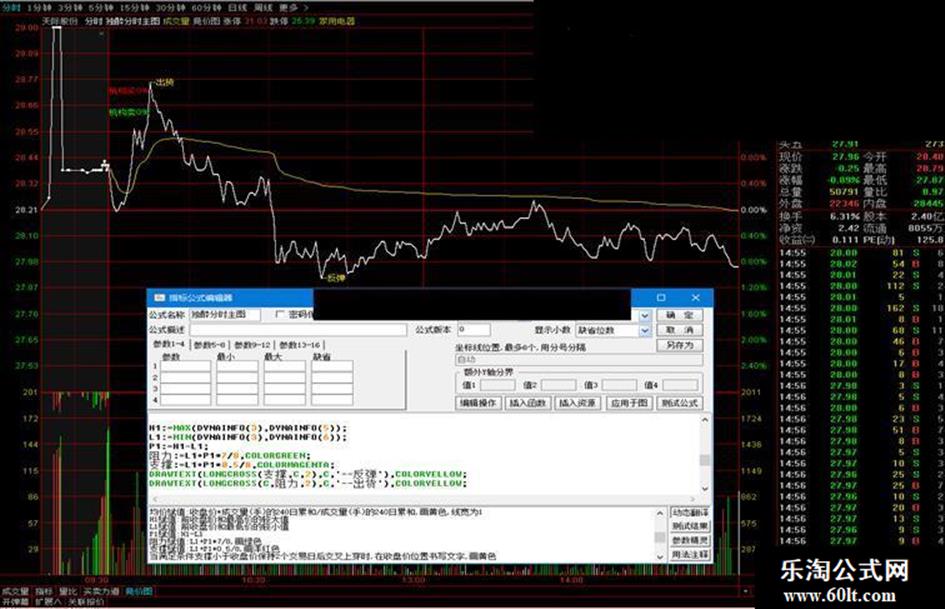The image size is (945, 609).
Task: Switch to the 30分钟 chart period tab
Action: click(x=170, y=7)
